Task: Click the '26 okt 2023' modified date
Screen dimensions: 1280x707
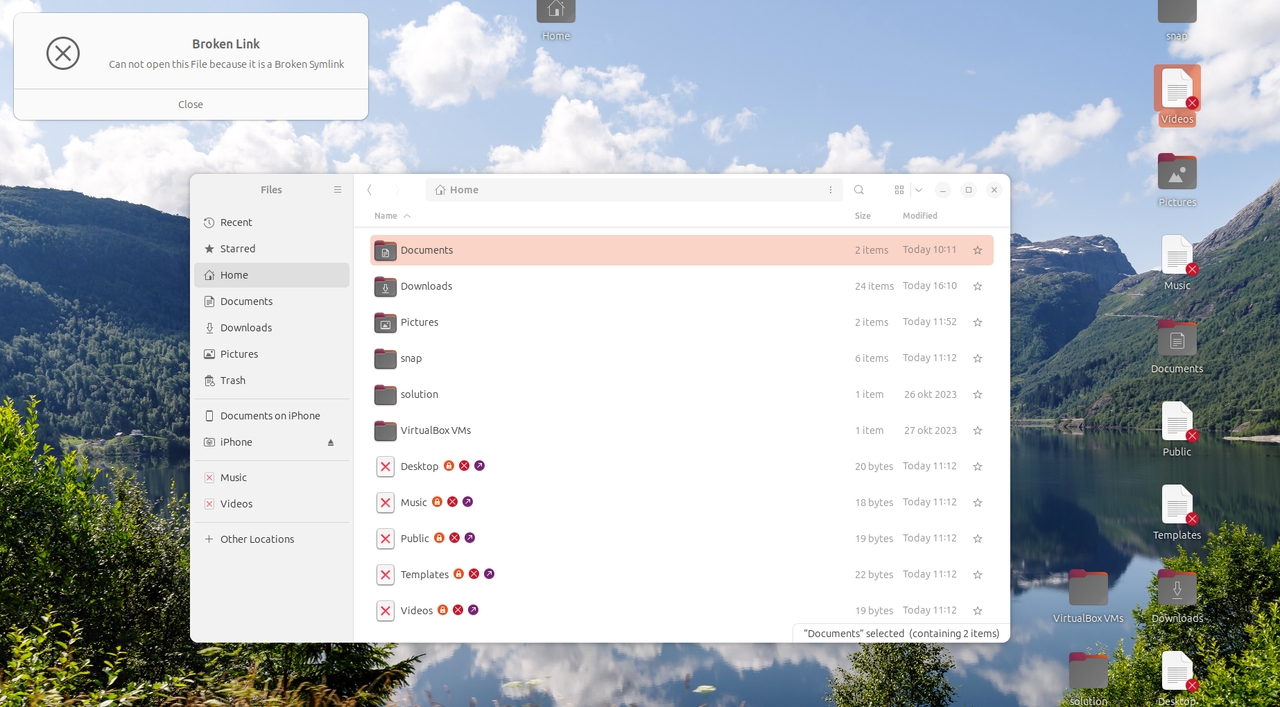Action: click(930, 394)
